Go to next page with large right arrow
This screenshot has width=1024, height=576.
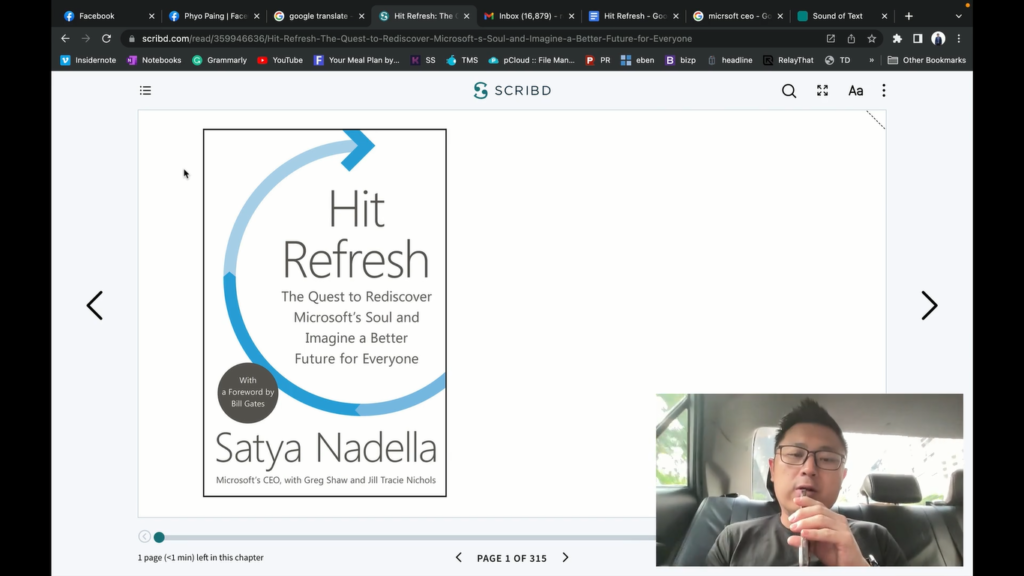pos(929,306)
